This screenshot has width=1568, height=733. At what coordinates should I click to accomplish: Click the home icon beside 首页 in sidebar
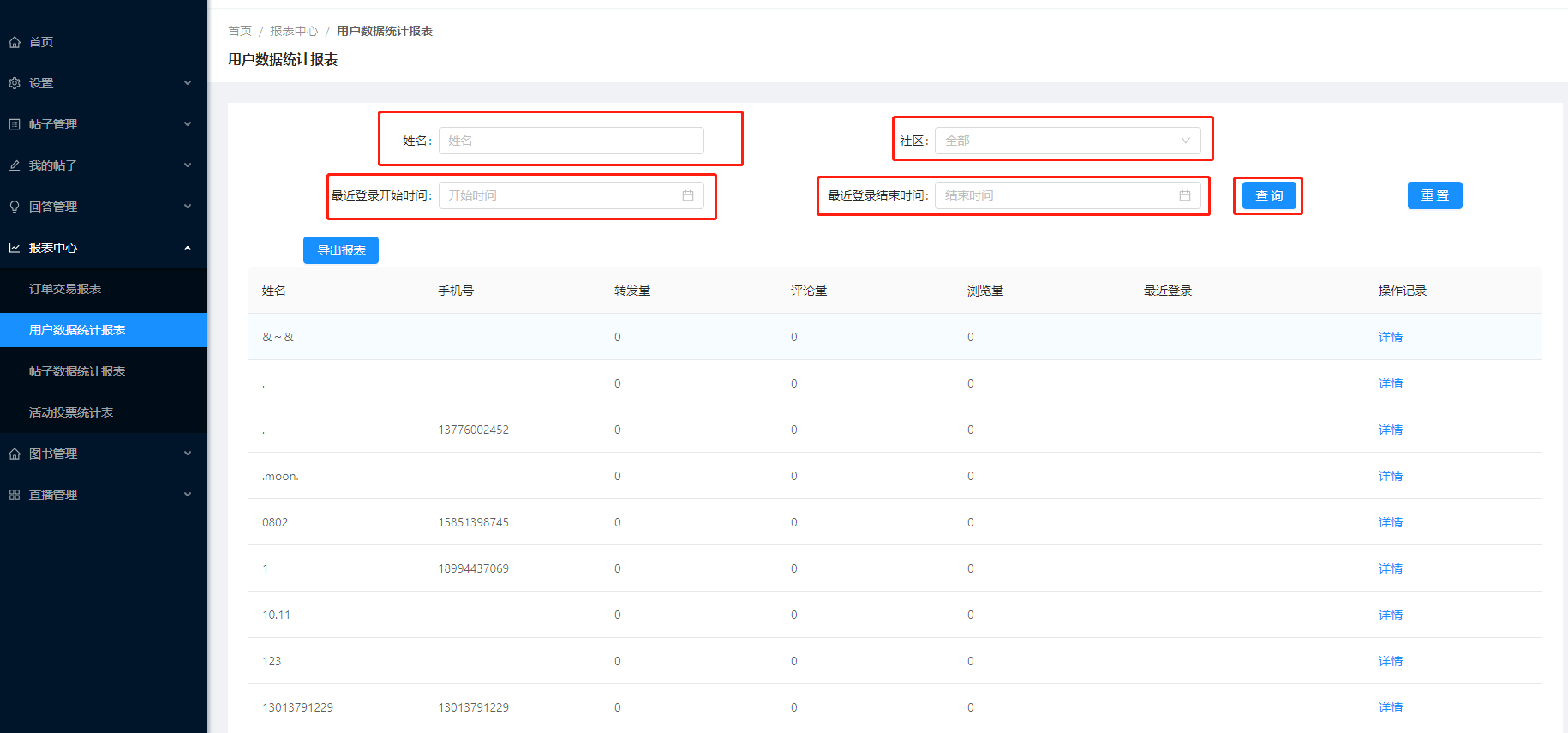point(15,42)
